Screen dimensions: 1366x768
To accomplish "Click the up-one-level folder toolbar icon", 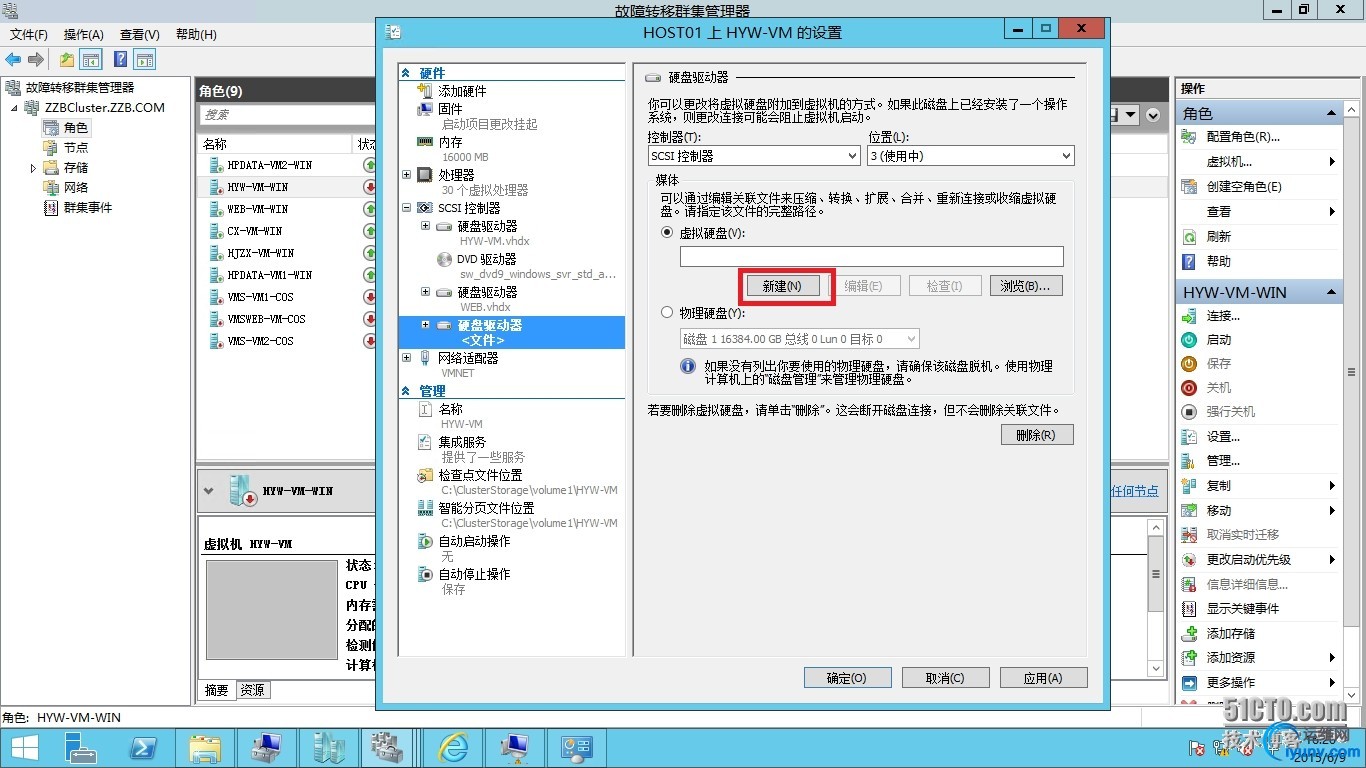I will (66, 60).
